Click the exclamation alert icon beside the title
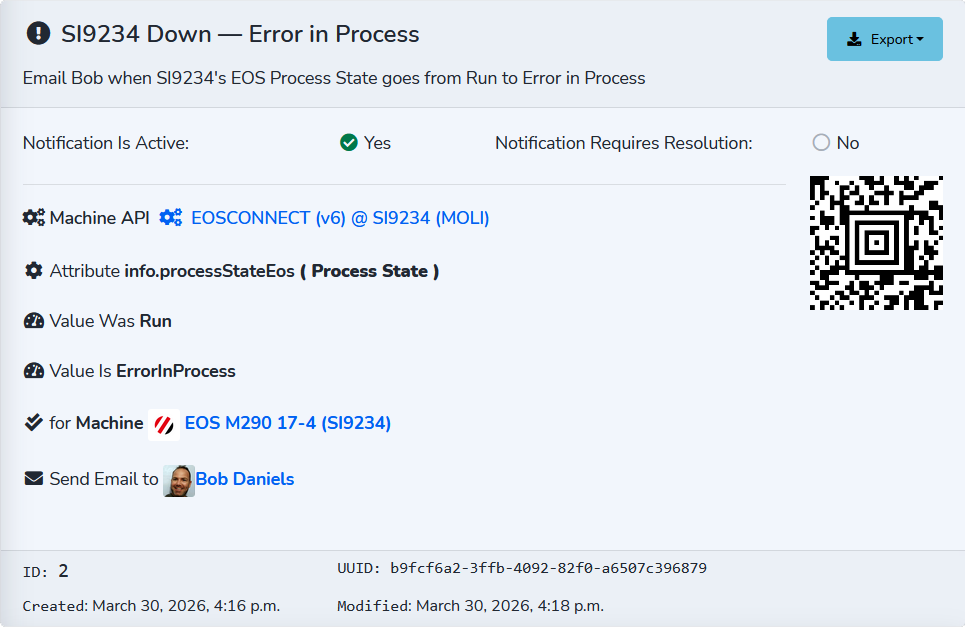 pyautogui.click(x=38, y=33)
